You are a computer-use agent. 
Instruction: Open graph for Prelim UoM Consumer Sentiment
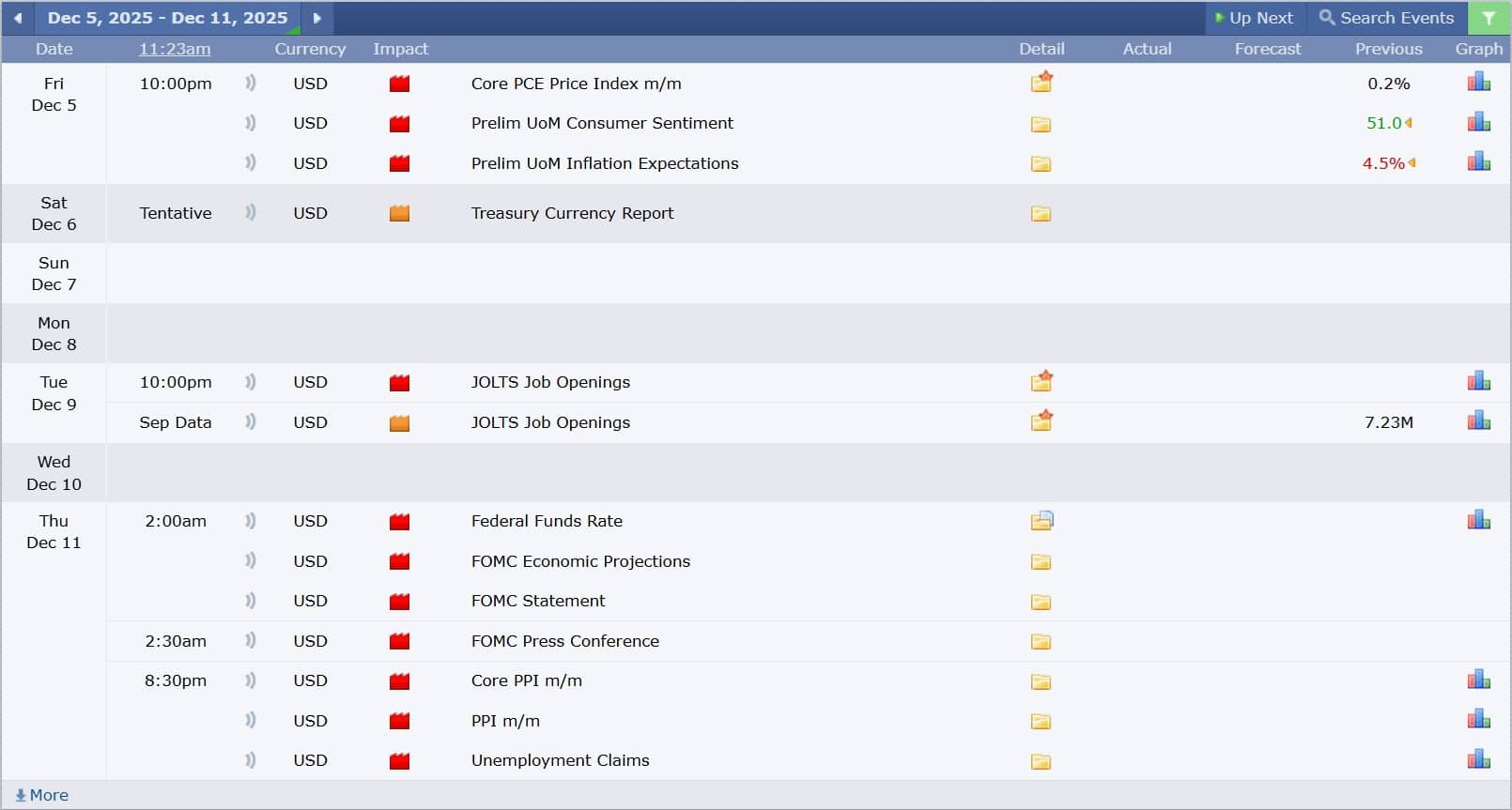pos(1478,122)
